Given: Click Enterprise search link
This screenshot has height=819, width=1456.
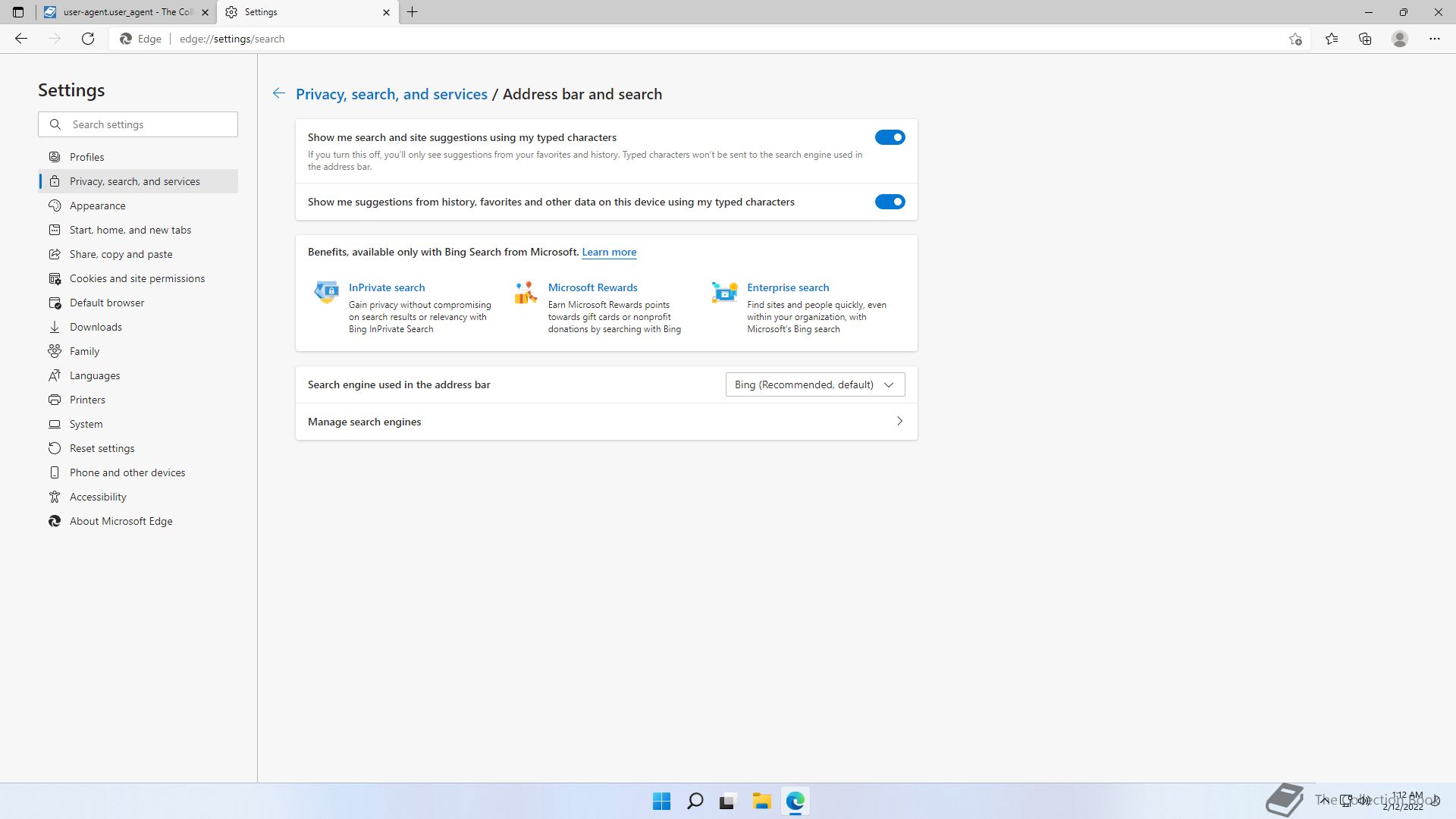Looking at the screenshot, I should tap(788, 287).
